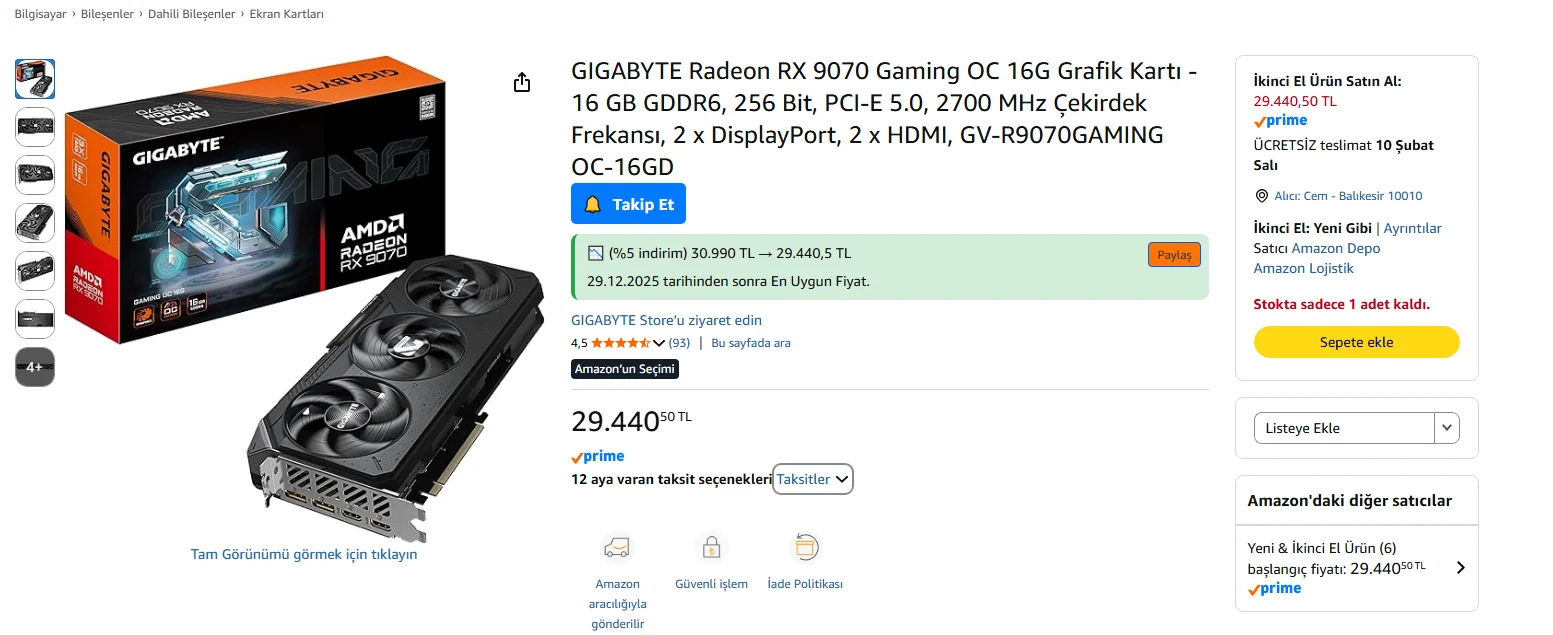Open the Listeye Ekle dropdown arrow
This screenshot has width=1553, height=635.
click(x=1447, y=428)
